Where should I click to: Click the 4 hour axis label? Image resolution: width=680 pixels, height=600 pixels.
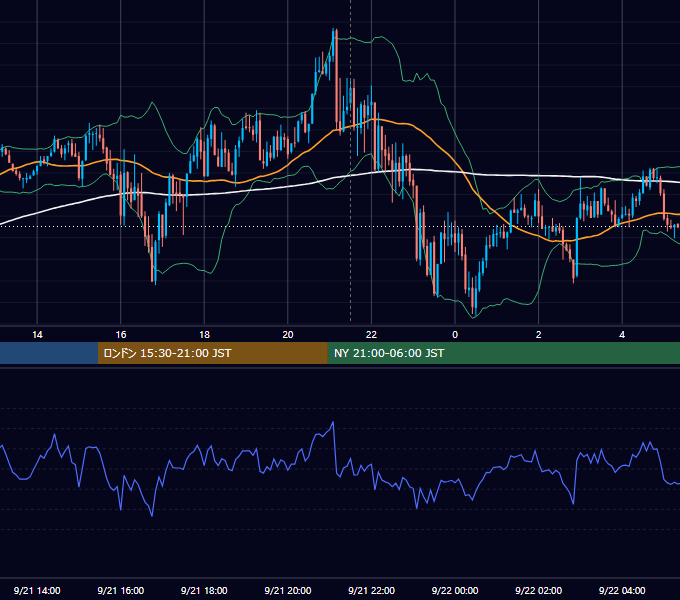coord(622,335)
